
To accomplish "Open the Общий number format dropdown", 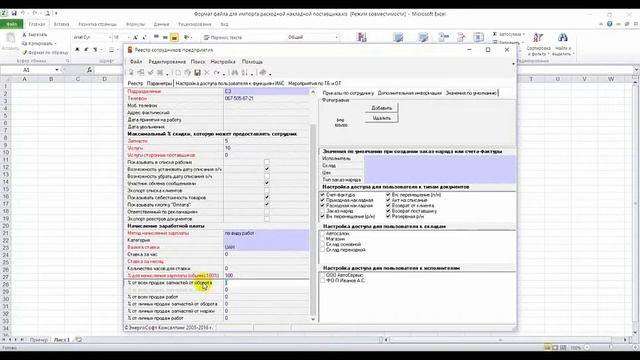I will pyautogui.click(x=337, y=37).
